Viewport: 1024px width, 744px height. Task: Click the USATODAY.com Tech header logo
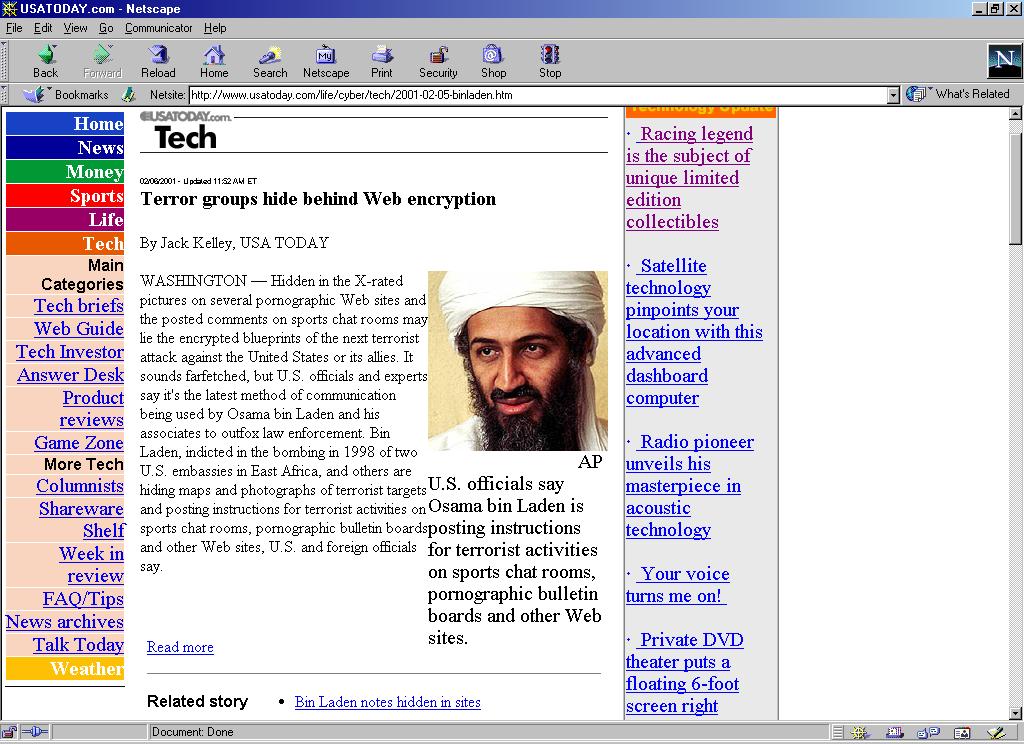(186, 131)
